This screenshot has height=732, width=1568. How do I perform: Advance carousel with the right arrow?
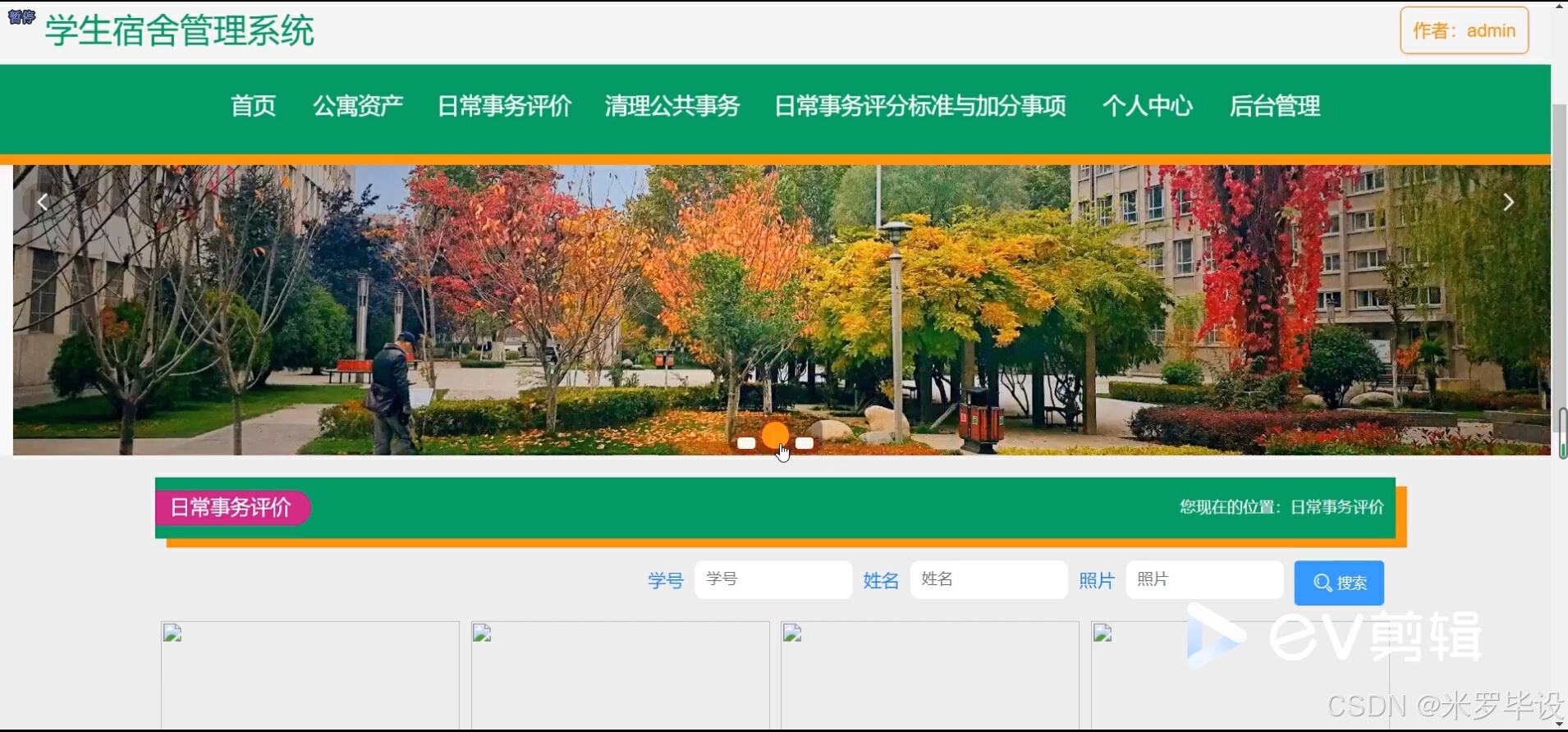click(x=1508, y=202)
